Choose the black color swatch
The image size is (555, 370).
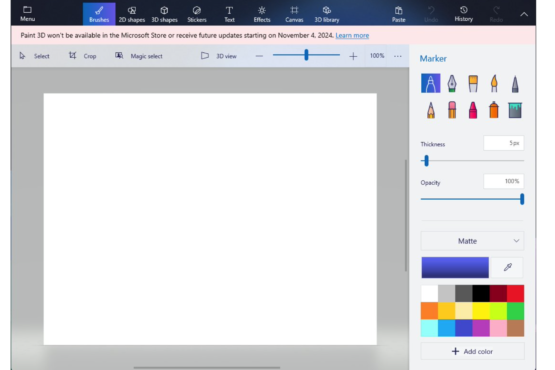click(481, 294)
